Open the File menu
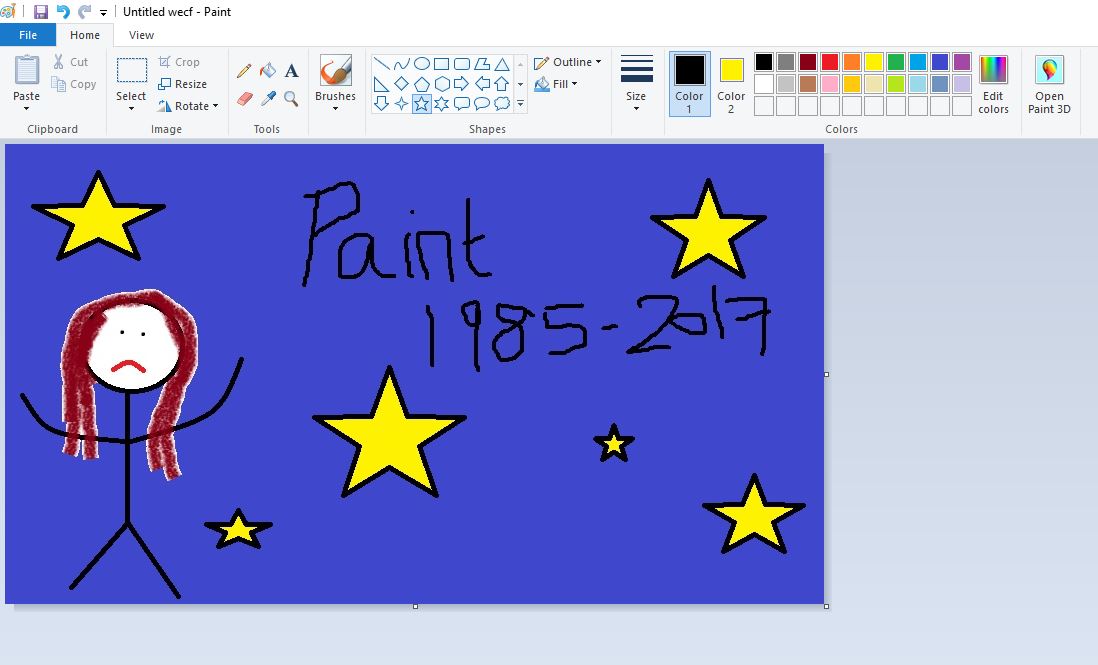Screen dimensions: 1098x665 click(x=28, y=35)
